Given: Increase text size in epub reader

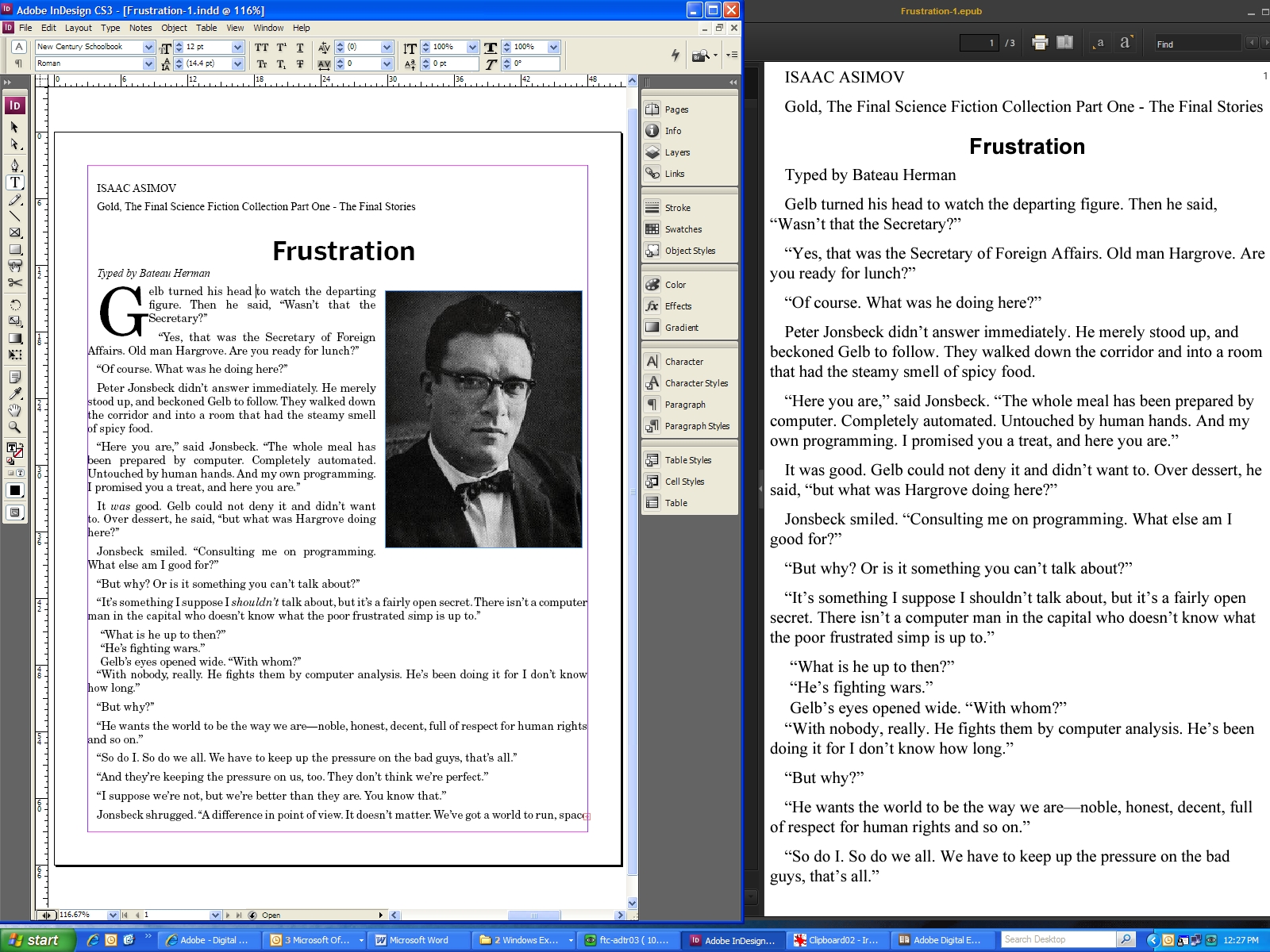Looking at the screenshot, I should [1125, 43].
